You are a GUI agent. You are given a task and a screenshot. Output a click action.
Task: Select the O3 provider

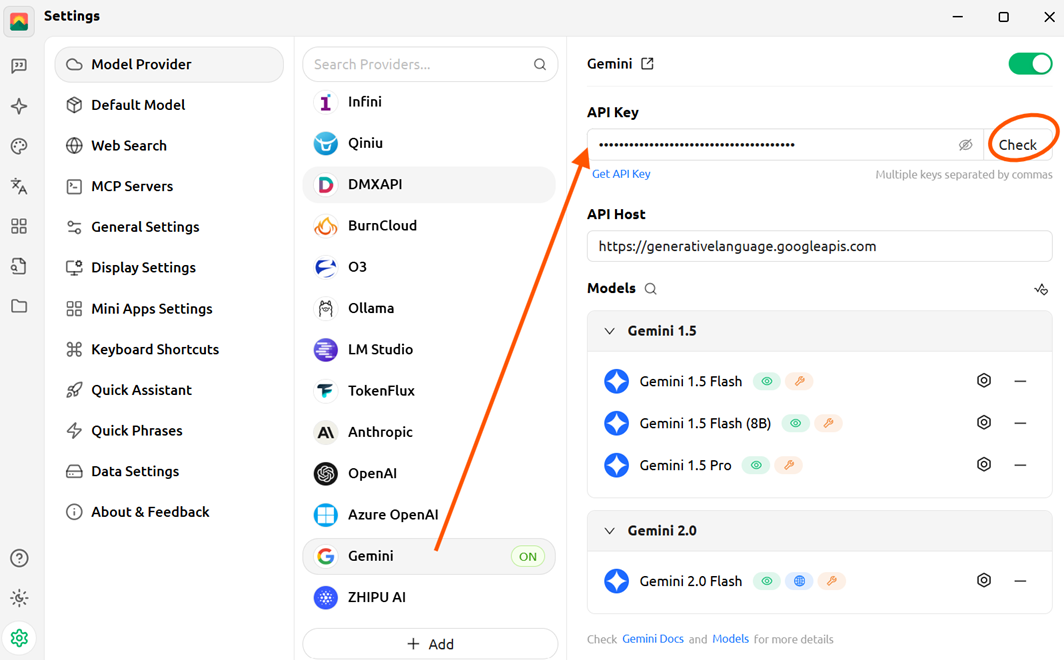pos(429,267)
